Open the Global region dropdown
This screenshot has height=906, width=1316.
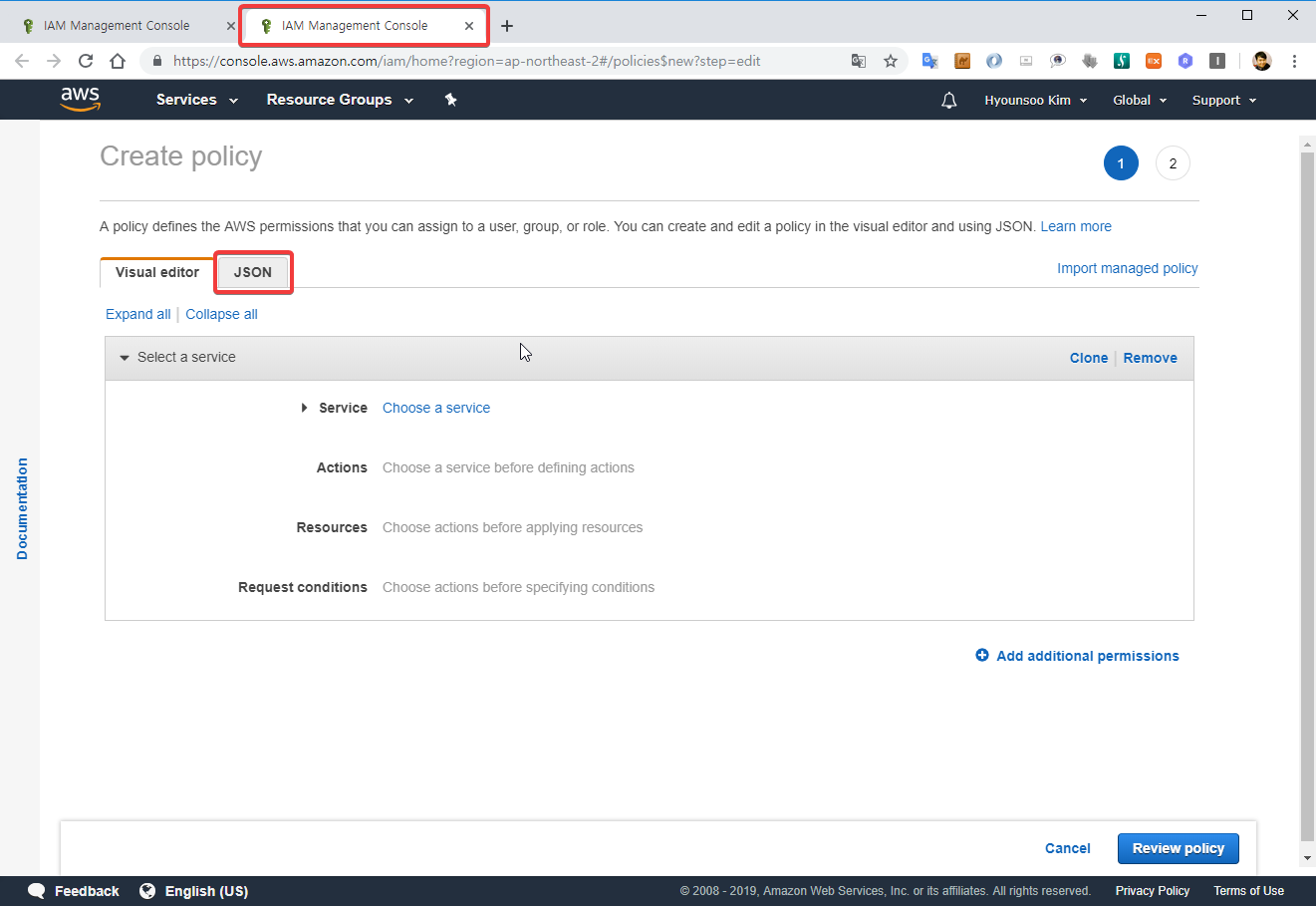[1140, 100]
